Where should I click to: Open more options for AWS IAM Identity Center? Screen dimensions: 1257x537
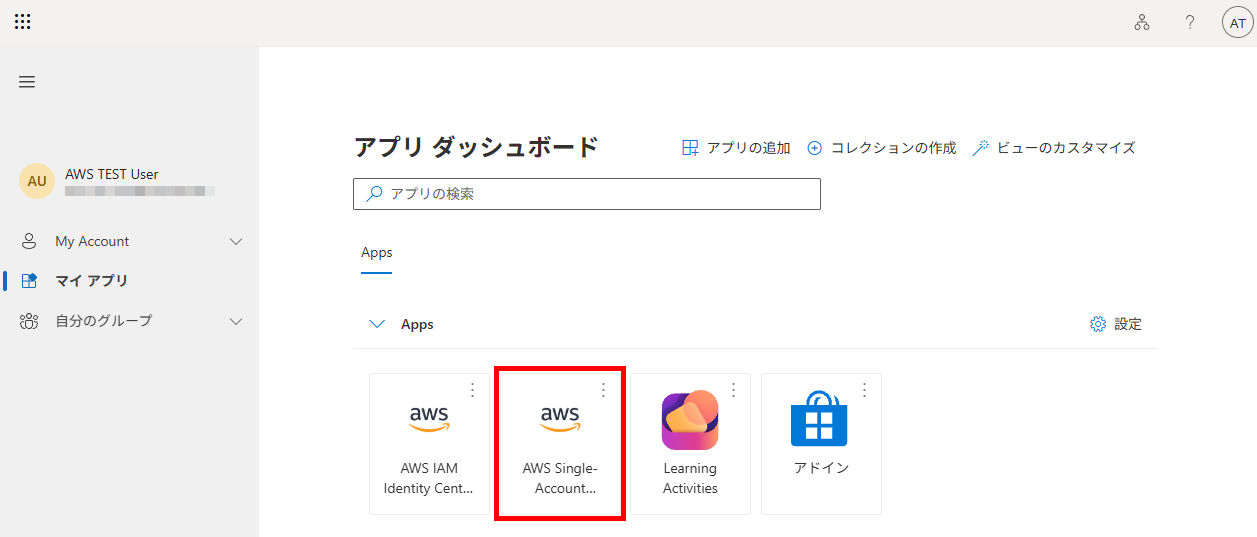pos(472,390)
